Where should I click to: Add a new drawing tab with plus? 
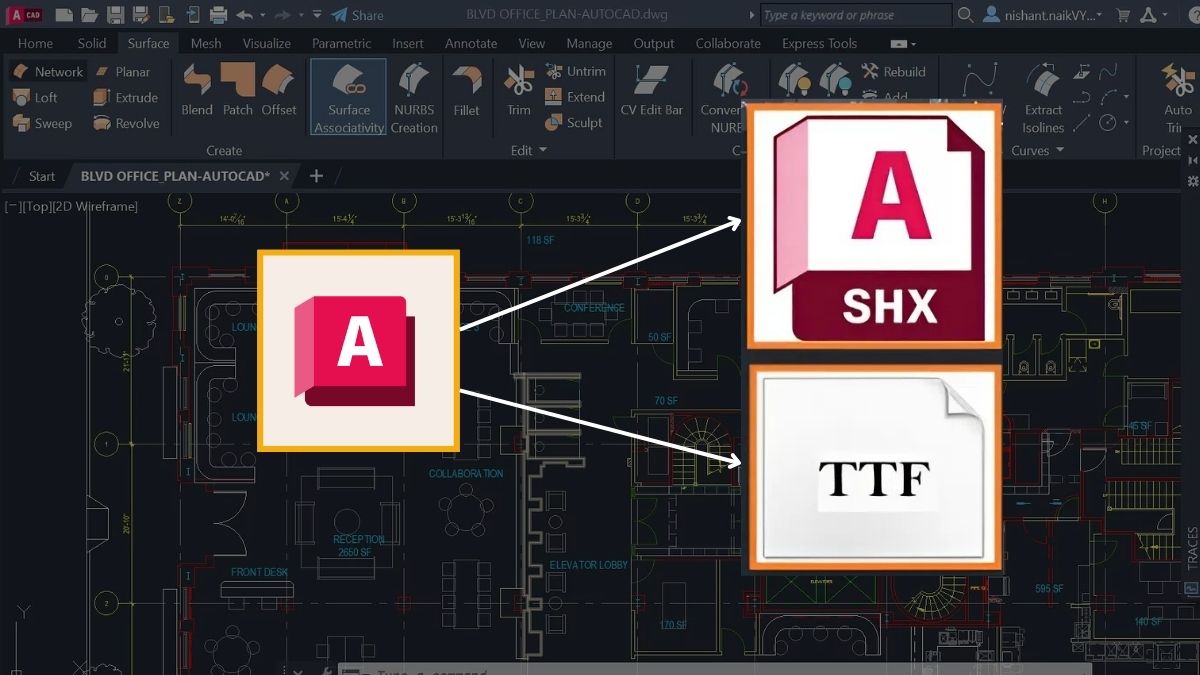(316, 176)
